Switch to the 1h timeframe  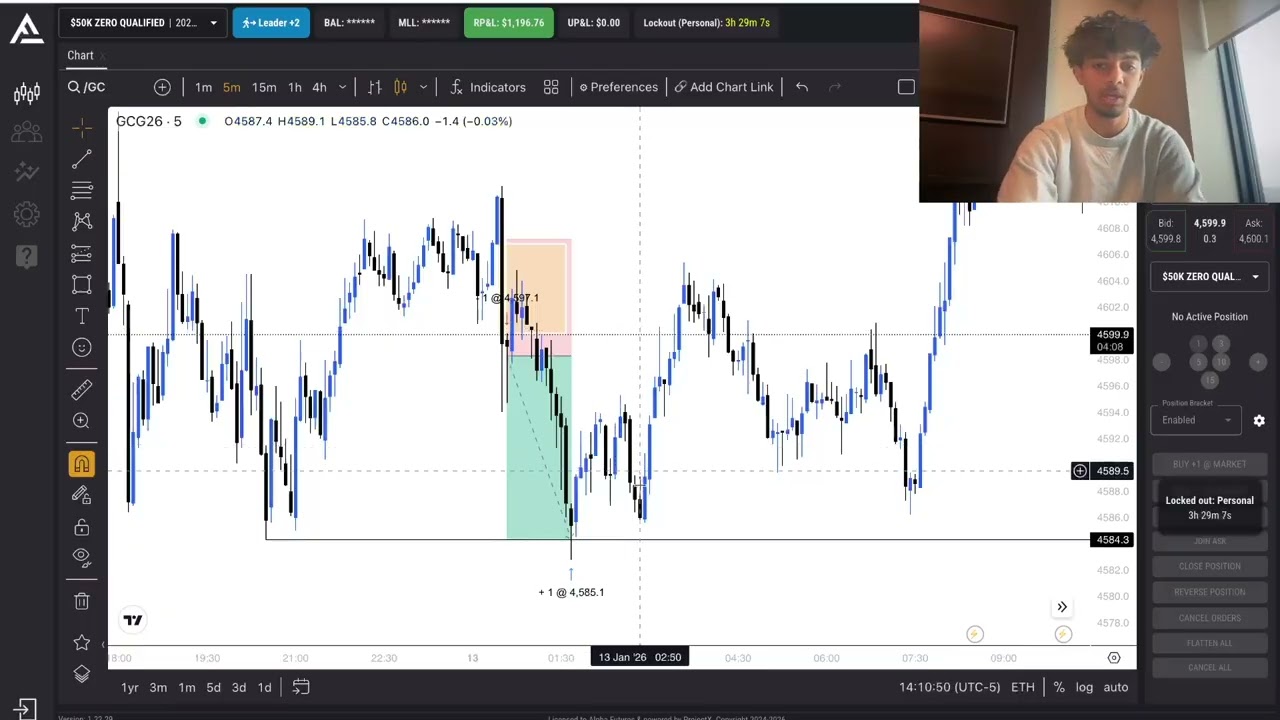[295, 87]
